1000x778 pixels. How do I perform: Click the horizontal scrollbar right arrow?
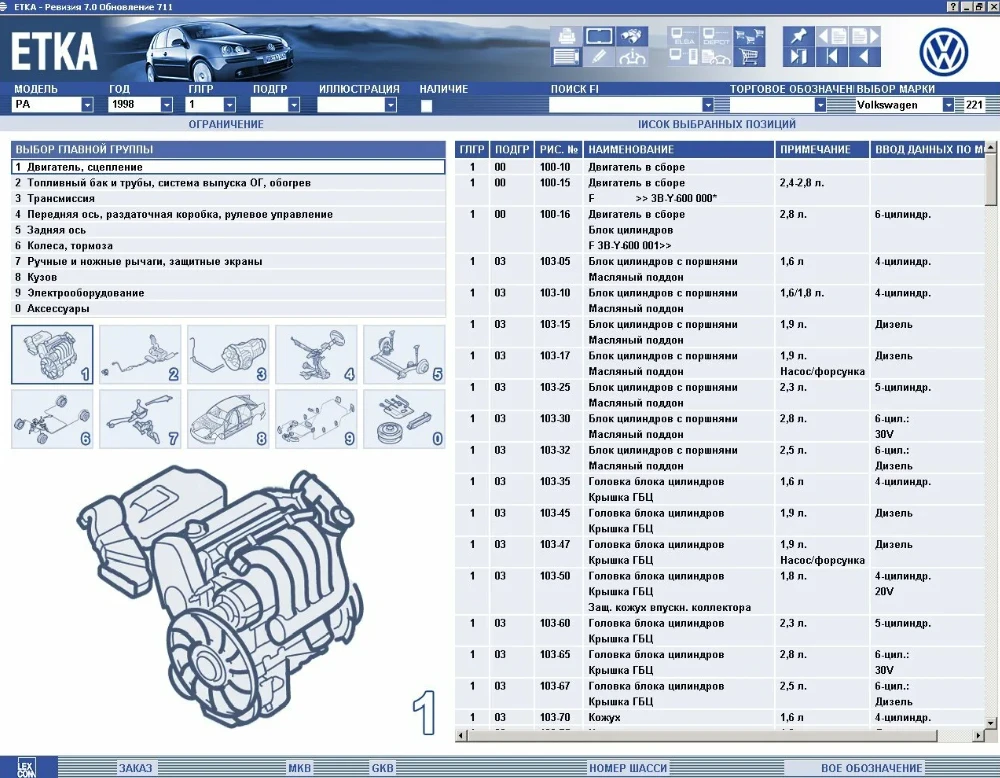tap(978, 735)
